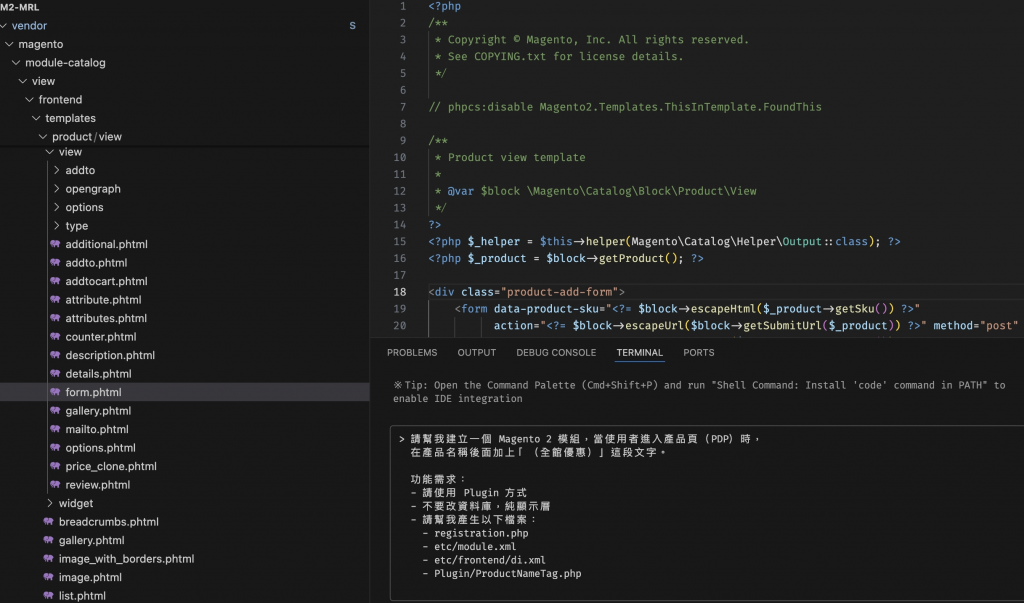Open breadcrumbs.phtml in the explorer
The image size is (1024, 603).
(x=108, y=522)
